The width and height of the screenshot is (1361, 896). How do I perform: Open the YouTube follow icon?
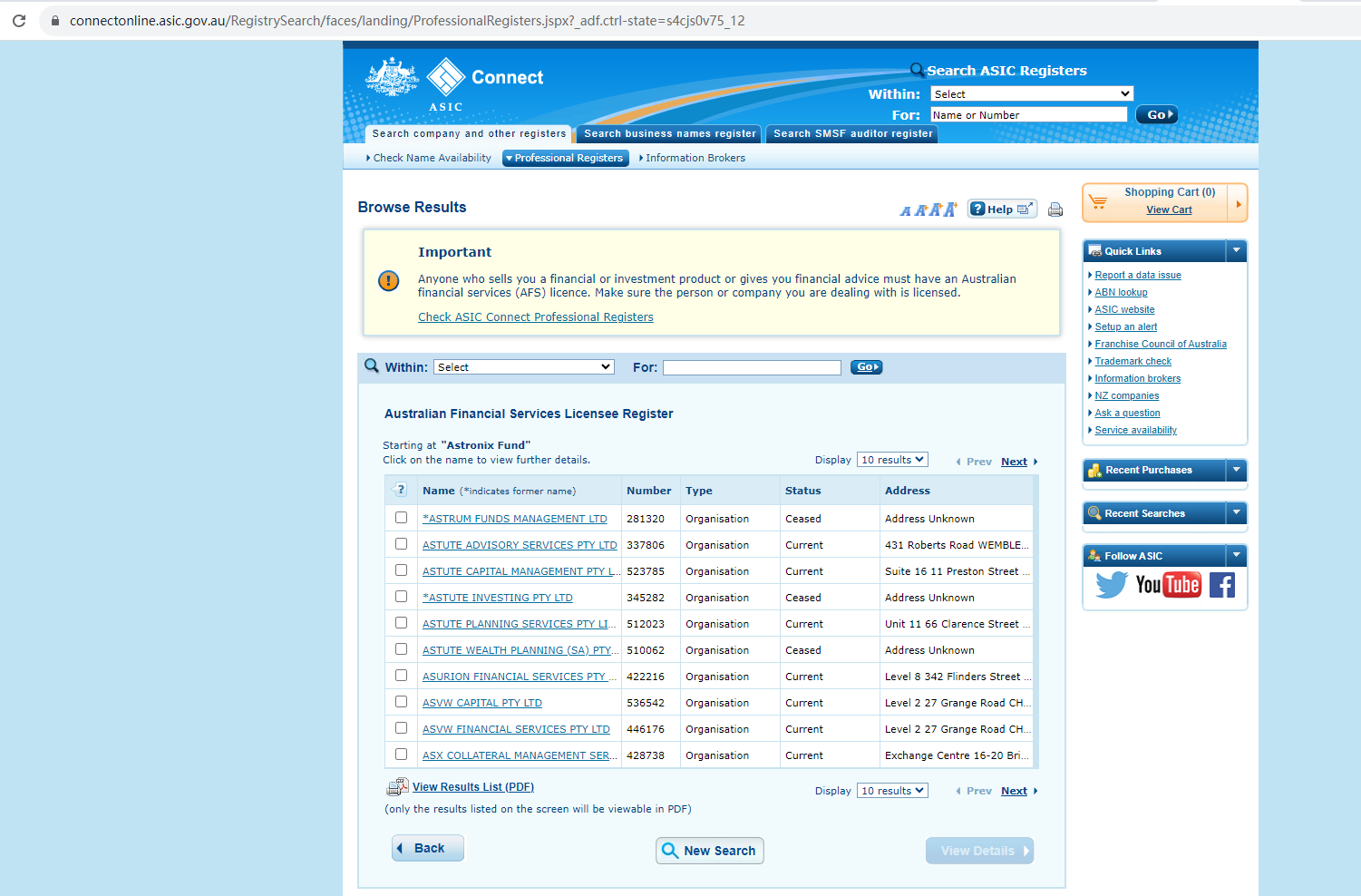(x=1168, y=585)
